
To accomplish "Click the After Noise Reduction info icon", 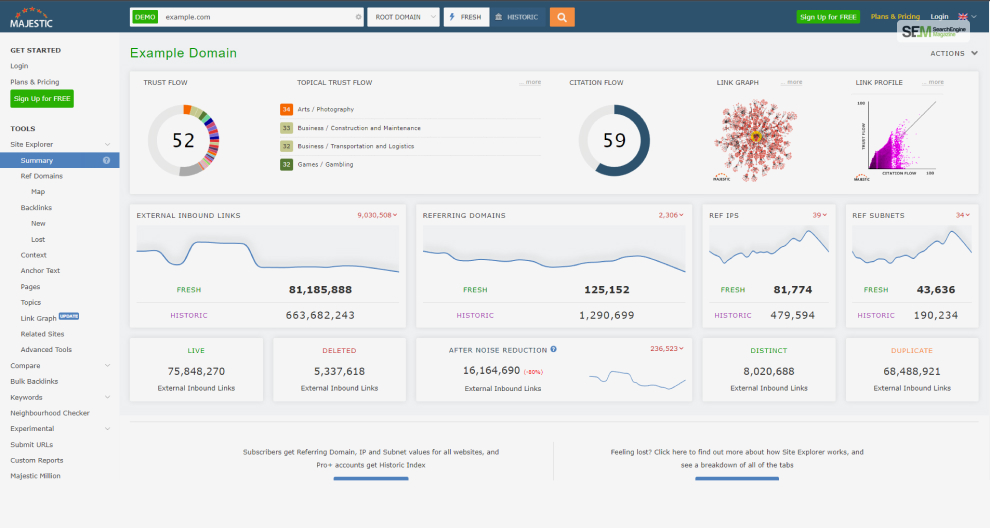I will 554,349.
